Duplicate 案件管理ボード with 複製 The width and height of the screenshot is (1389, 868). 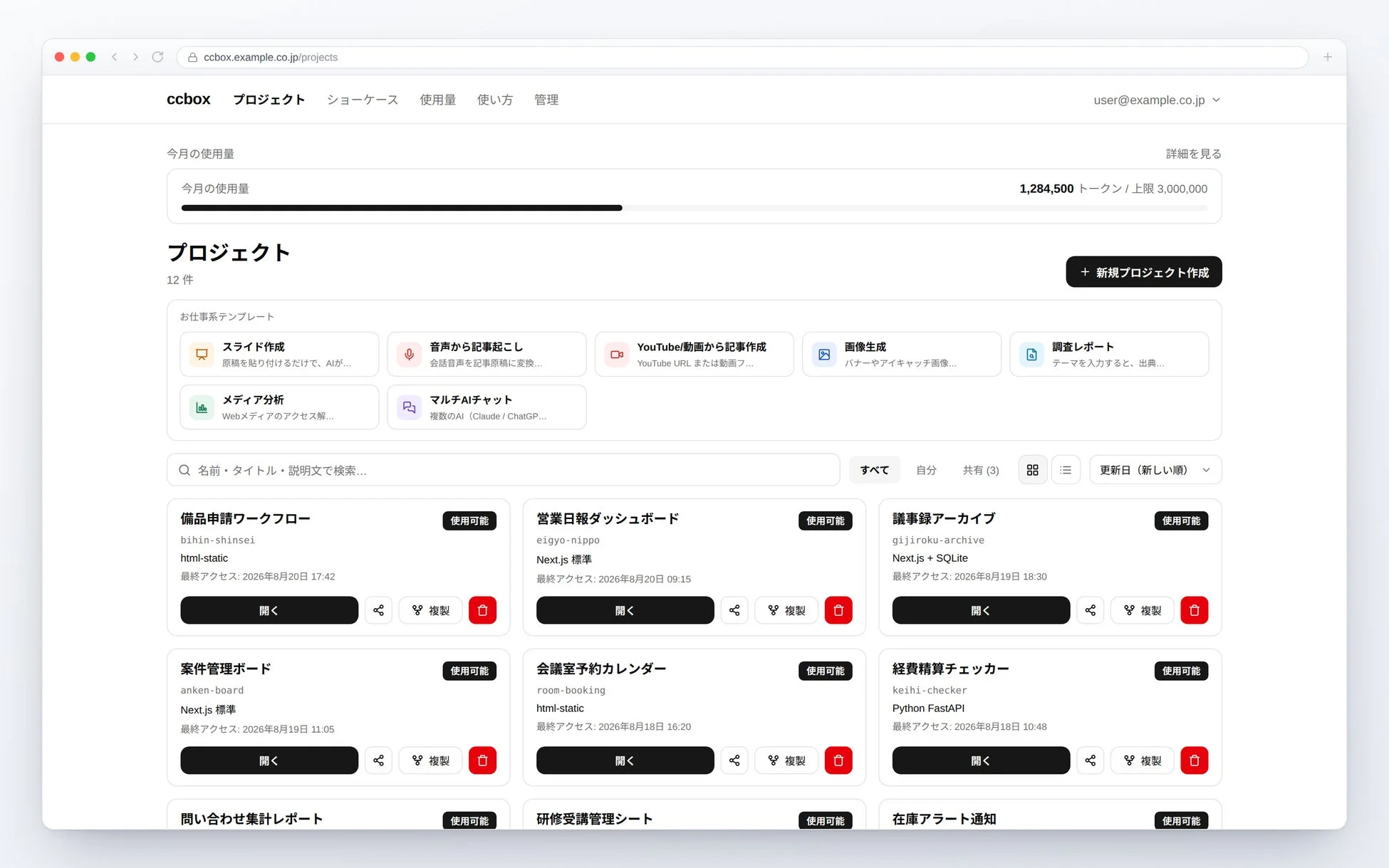tap(430, 760)
